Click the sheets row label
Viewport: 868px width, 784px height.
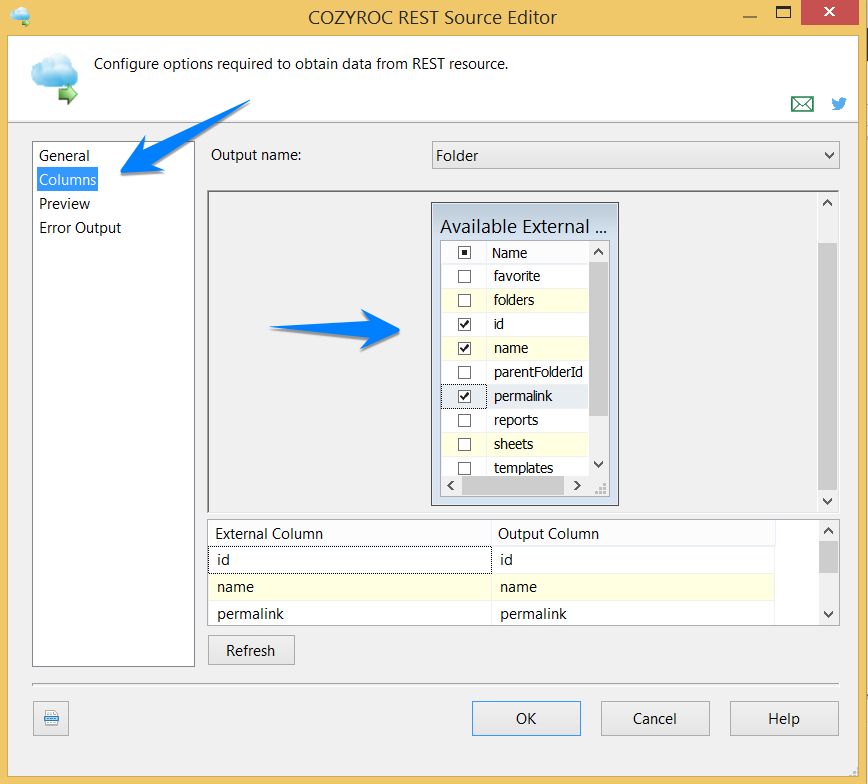(513, 444)
